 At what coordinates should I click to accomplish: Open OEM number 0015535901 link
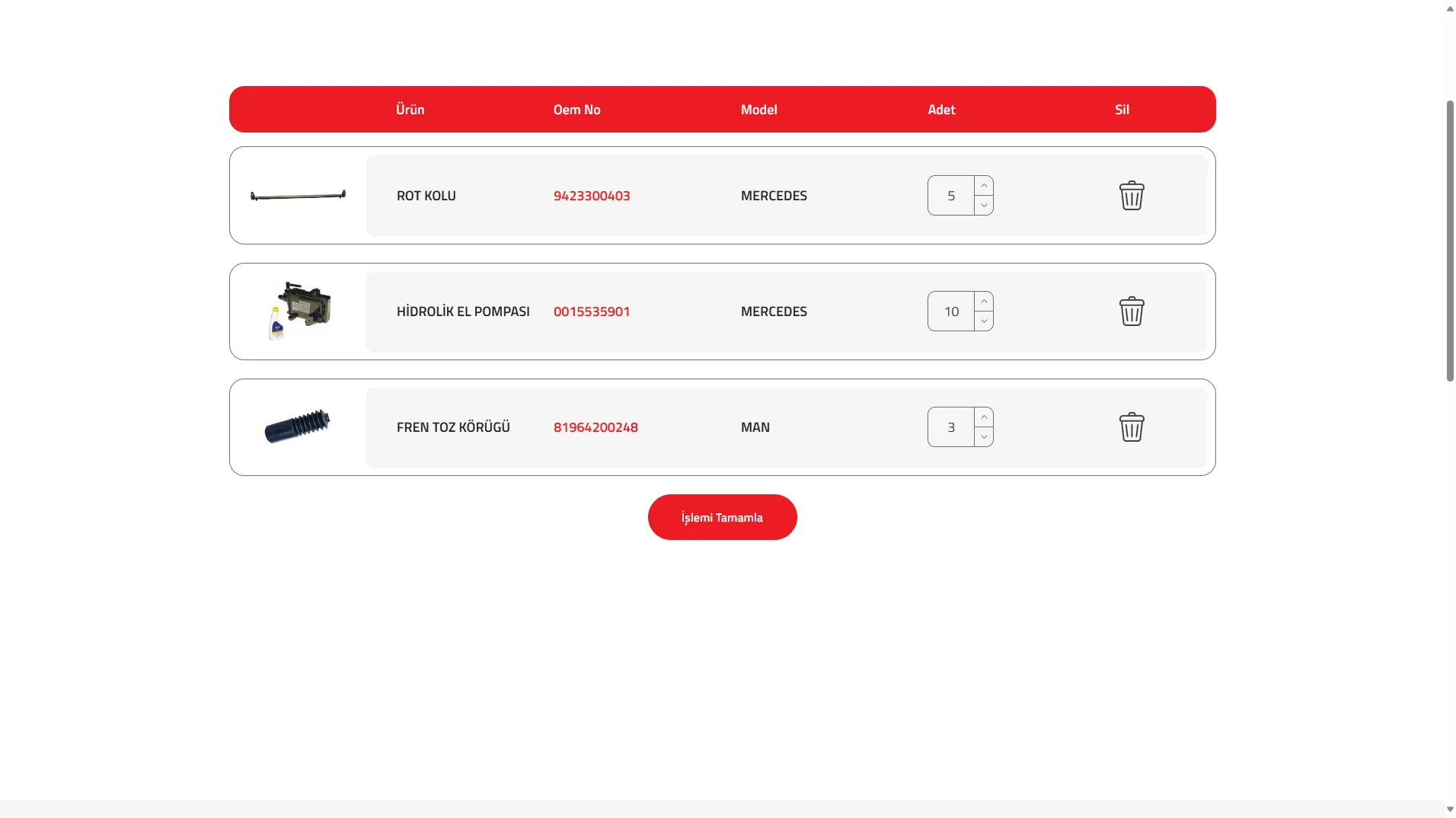click(x=592, y=312)
